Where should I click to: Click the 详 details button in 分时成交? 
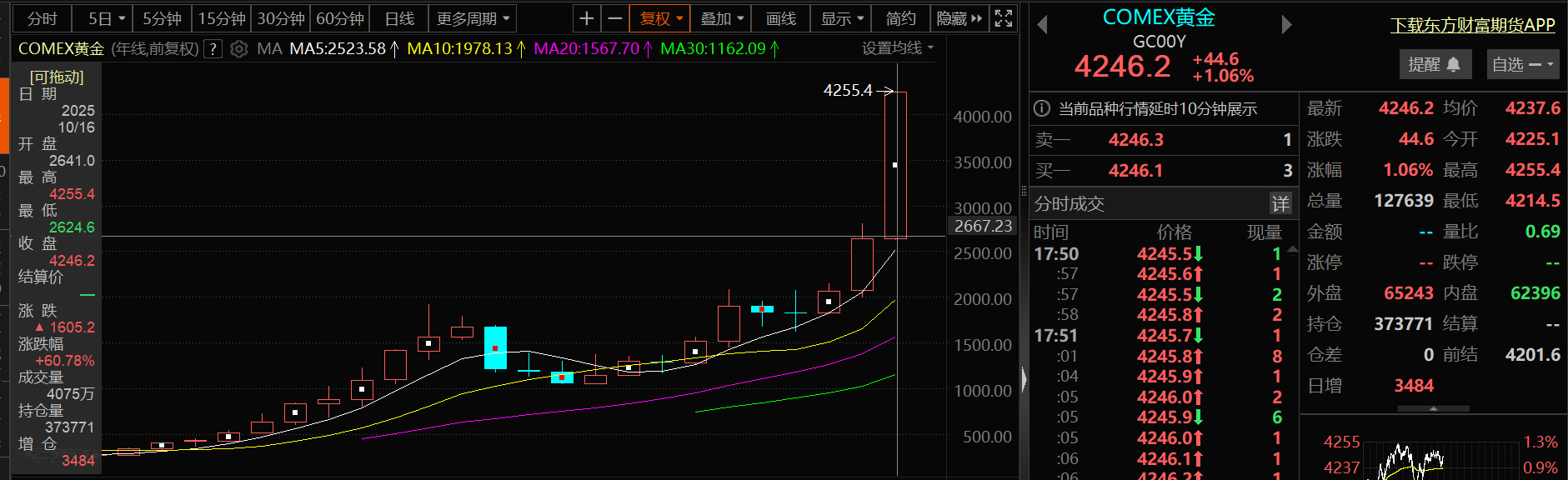1280,203
